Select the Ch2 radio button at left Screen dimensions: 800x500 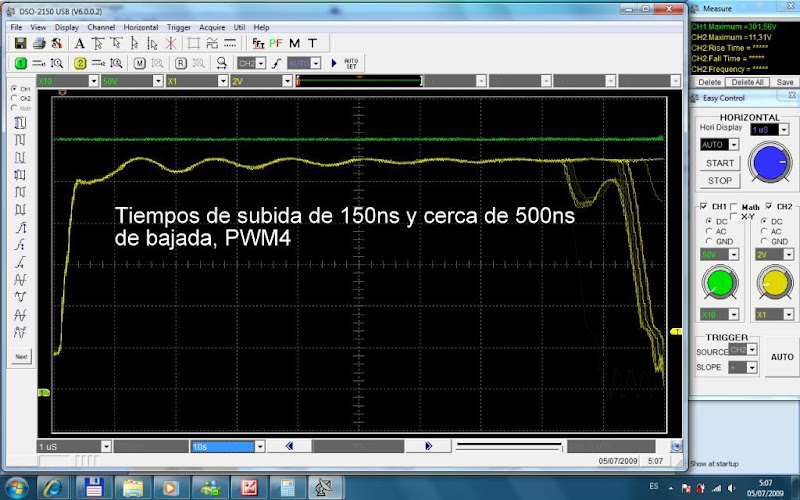14,98
